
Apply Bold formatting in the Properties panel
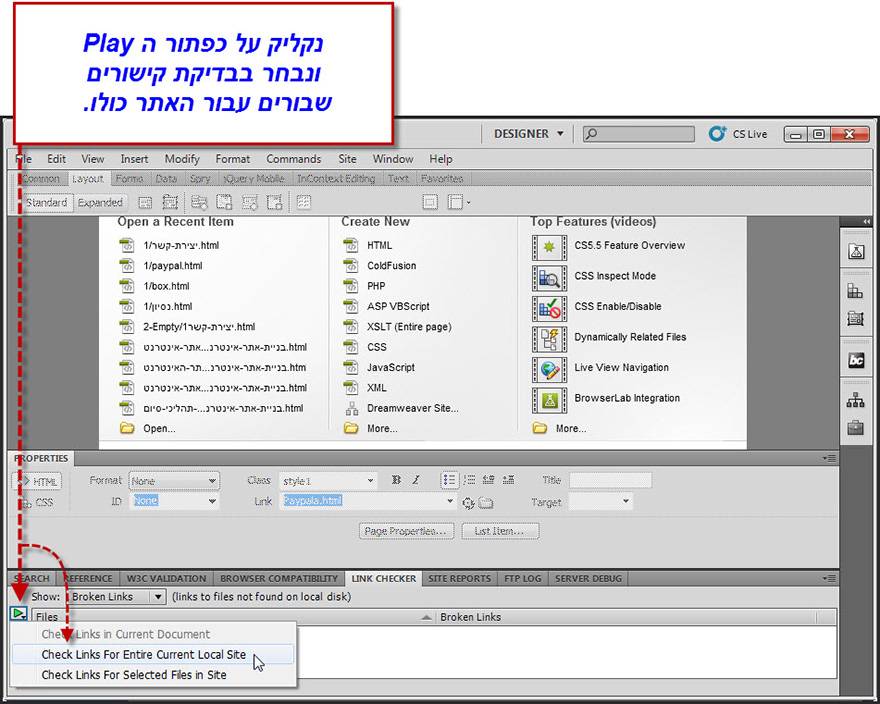(396, 481)
